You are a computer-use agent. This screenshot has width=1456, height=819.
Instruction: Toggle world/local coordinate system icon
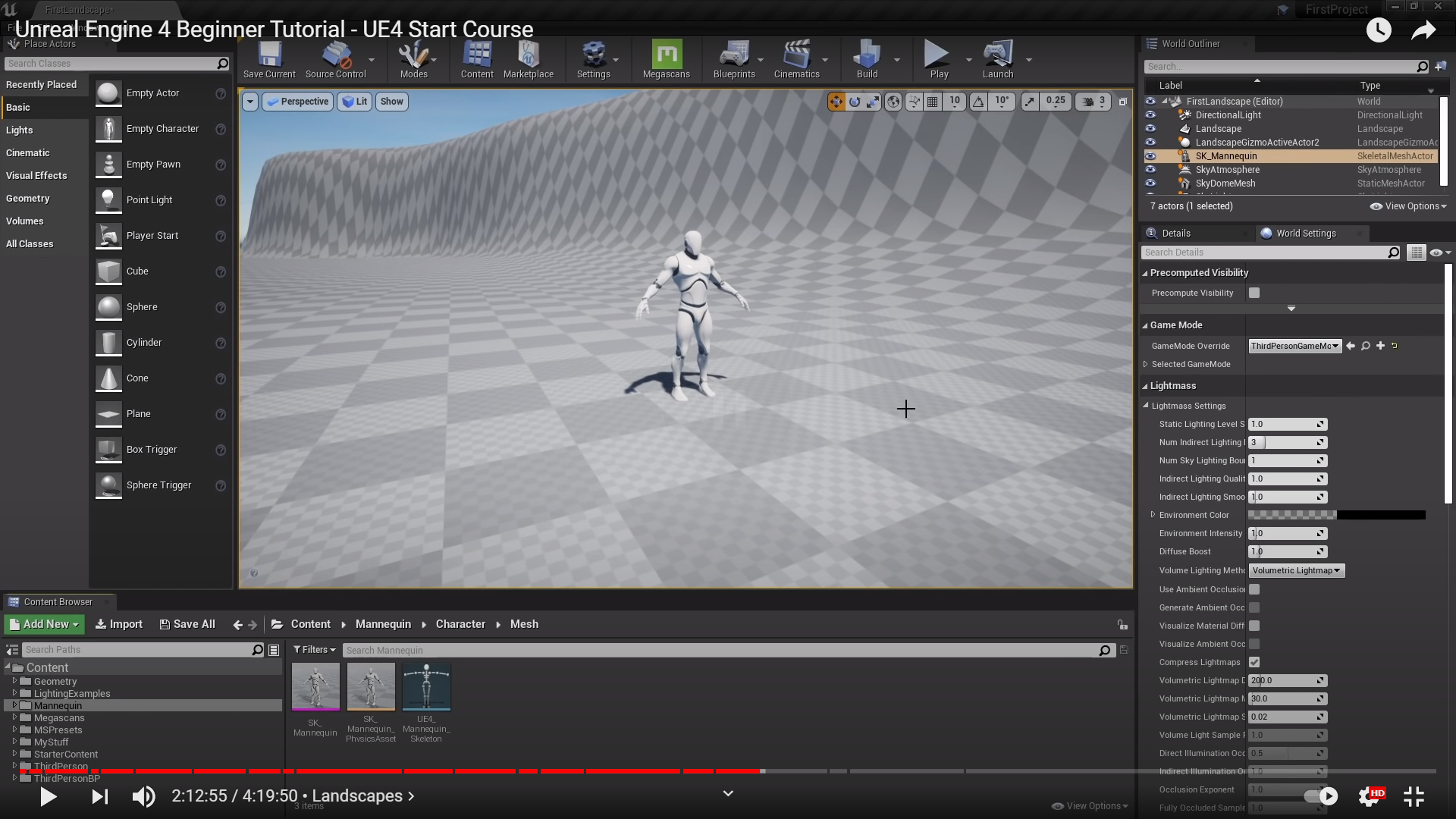[x=893, y=102]
